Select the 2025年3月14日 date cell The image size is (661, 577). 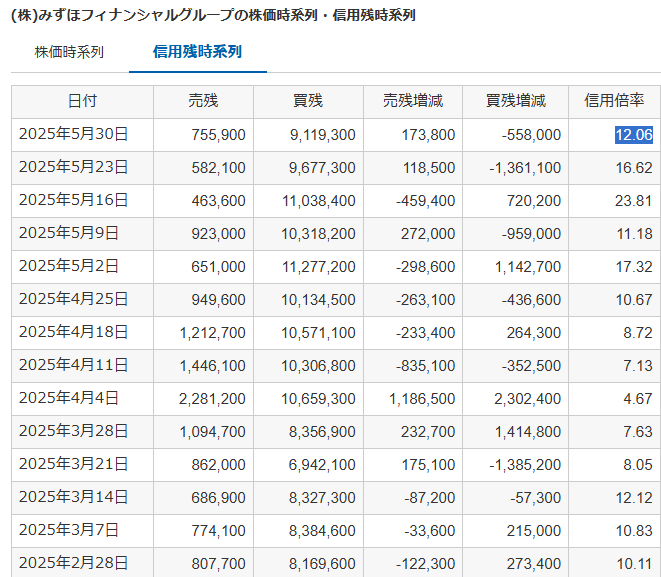pos(73,497)
